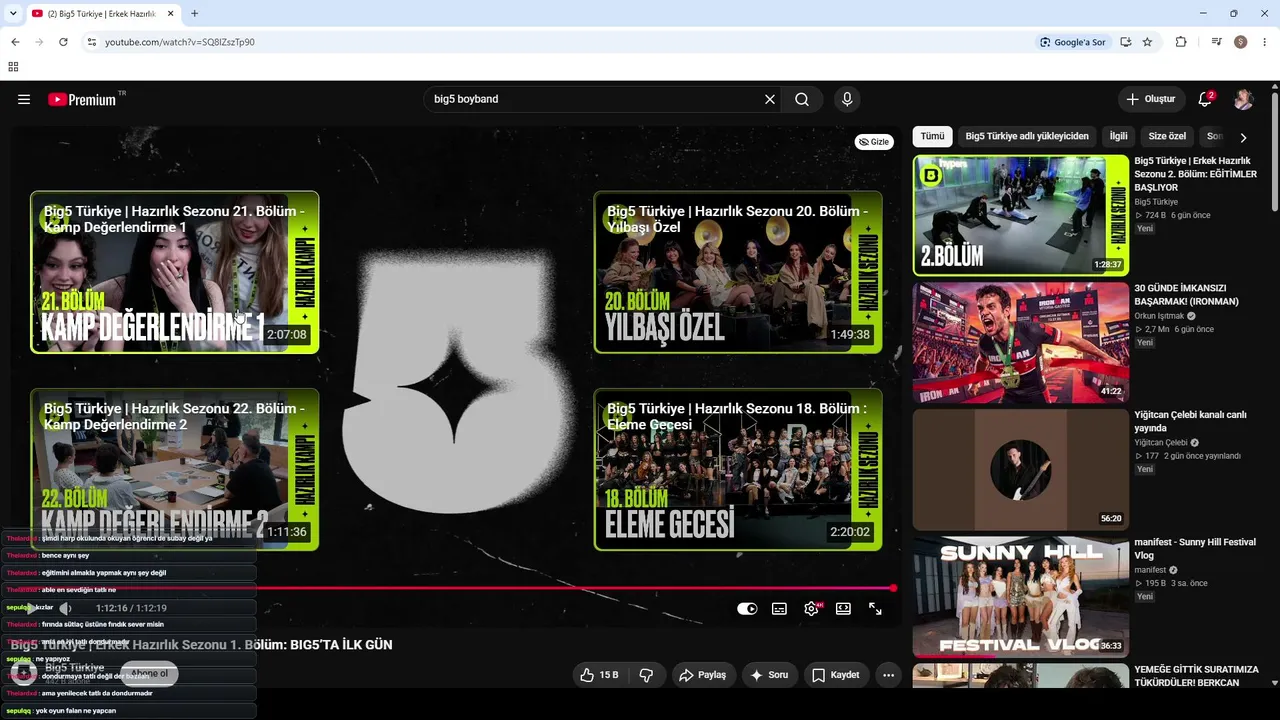The image size is (1280, 720).
Task: Switch to theater mode
Action: tap(843, 608)
